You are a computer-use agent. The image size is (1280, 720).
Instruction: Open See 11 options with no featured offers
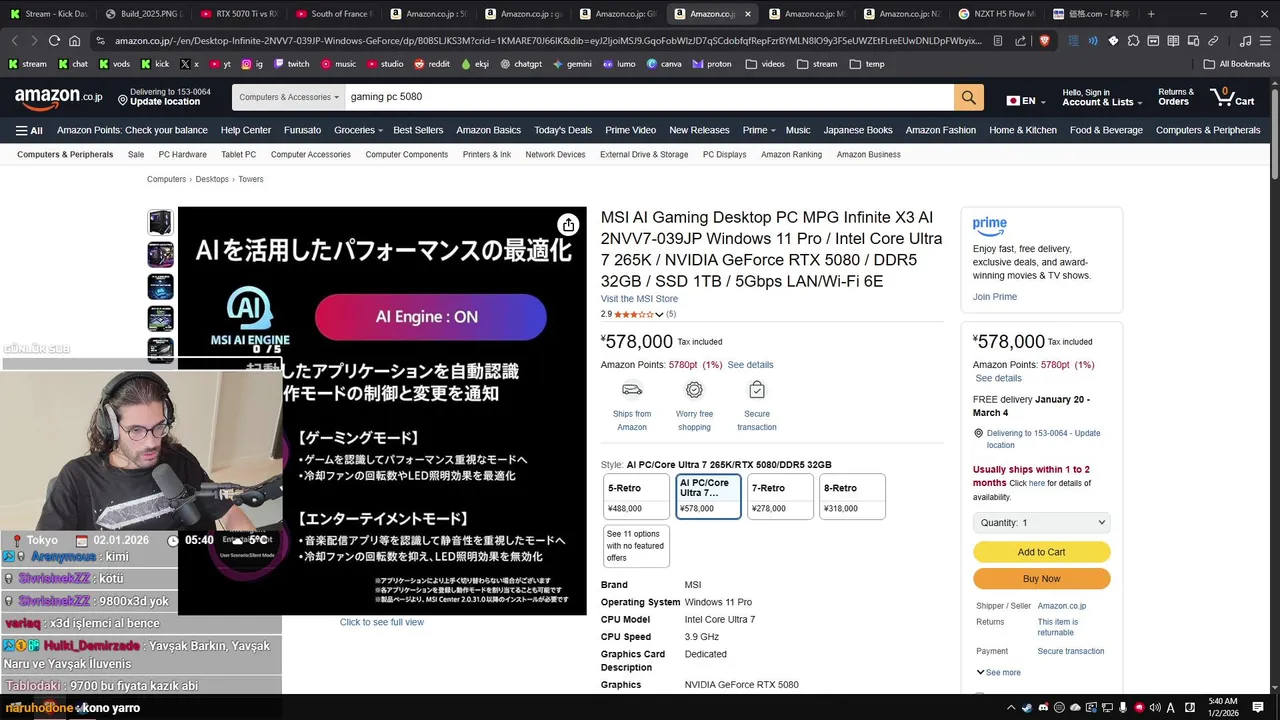click(635, 546)
